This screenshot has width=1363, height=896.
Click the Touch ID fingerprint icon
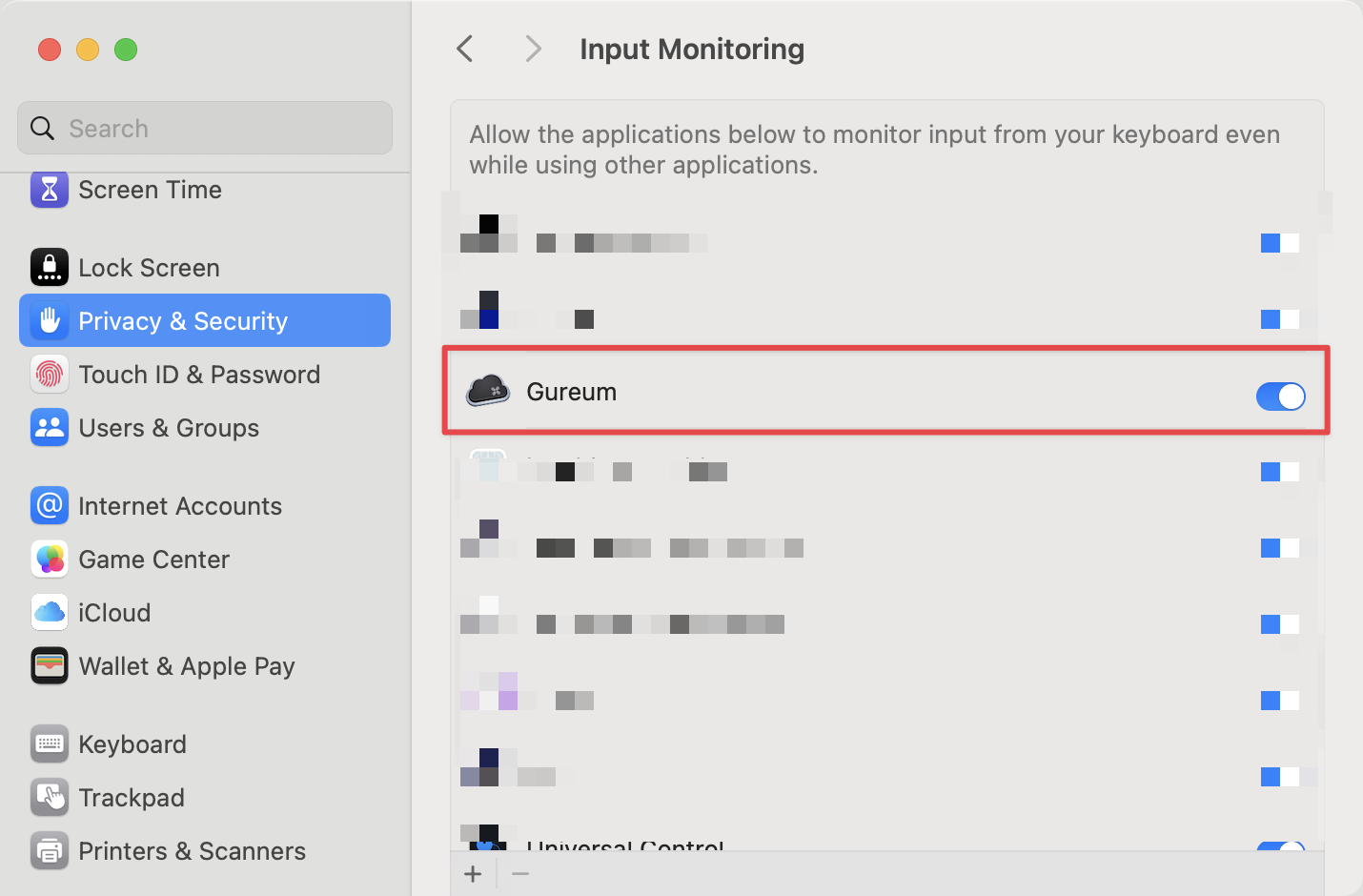tap(50, 375)
